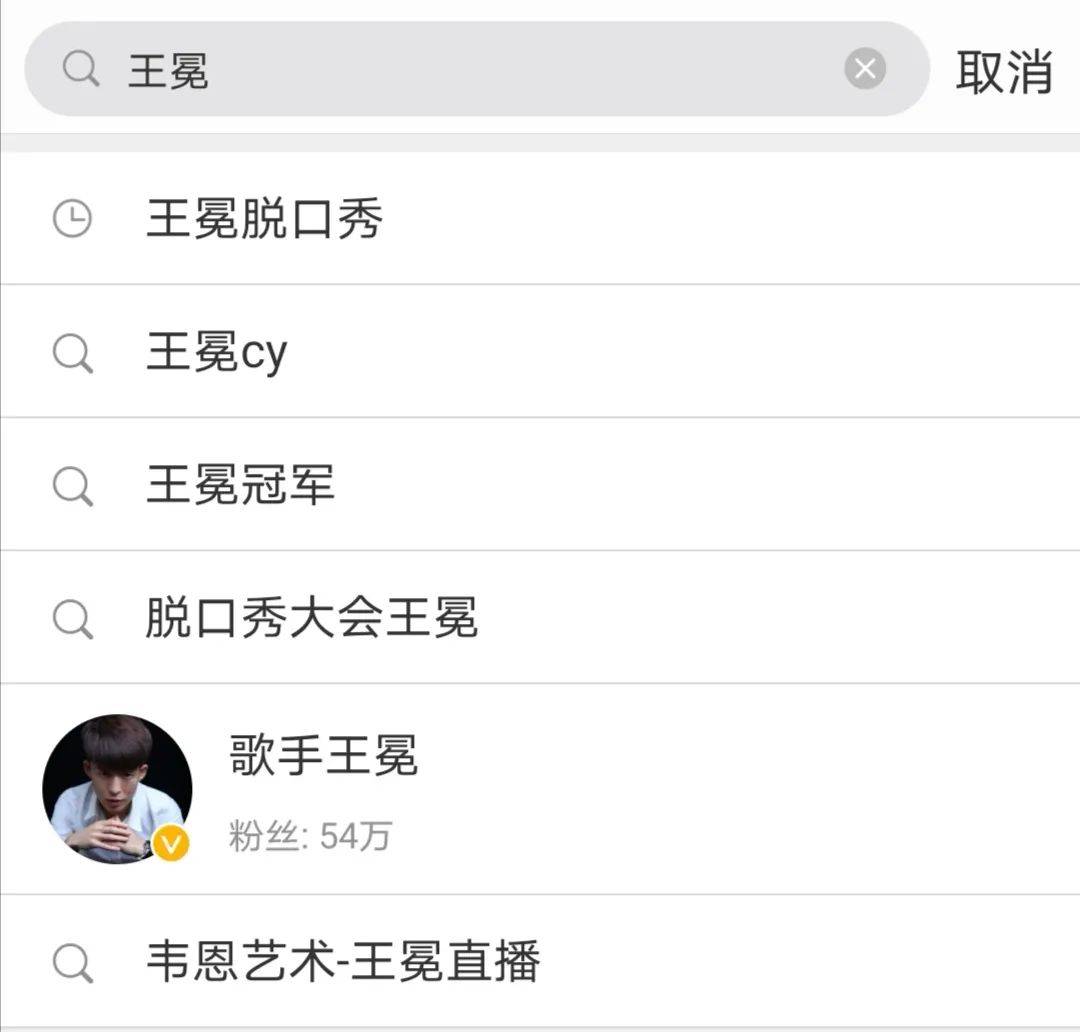Viewport: 1080px width, 1032px height.
Task: Click the search icon beside 韦恩艺术-王冕直播
Action: tap(72, 963)
